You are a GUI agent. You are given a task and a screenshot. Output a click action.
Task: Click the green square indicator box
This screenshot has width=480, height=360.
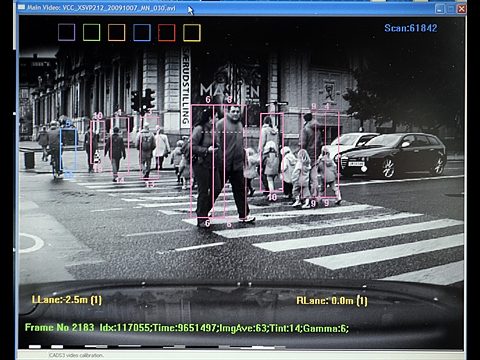(x=91, y=33)
